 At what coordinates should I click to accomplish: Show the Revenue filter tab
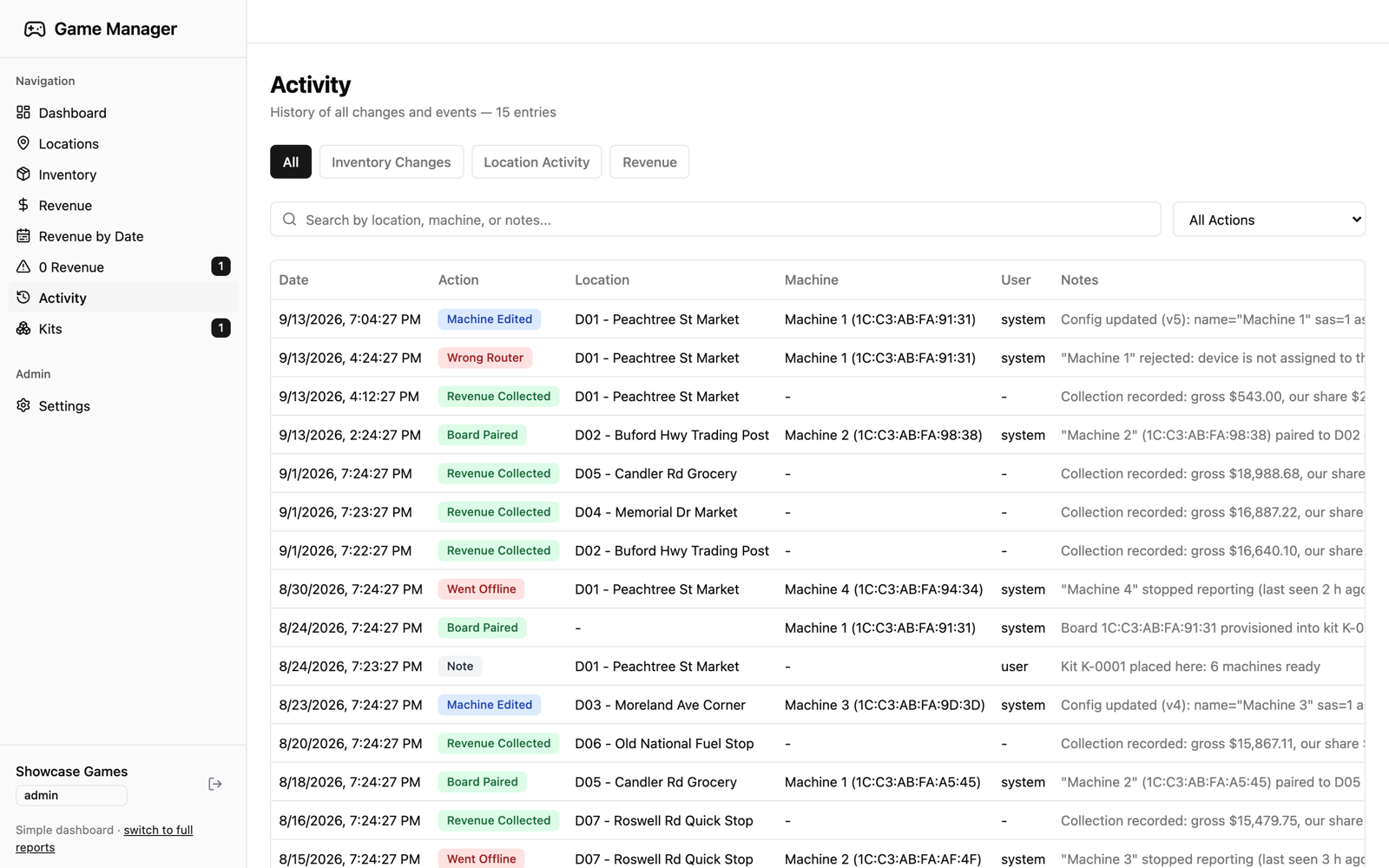[x=649, y=162]
